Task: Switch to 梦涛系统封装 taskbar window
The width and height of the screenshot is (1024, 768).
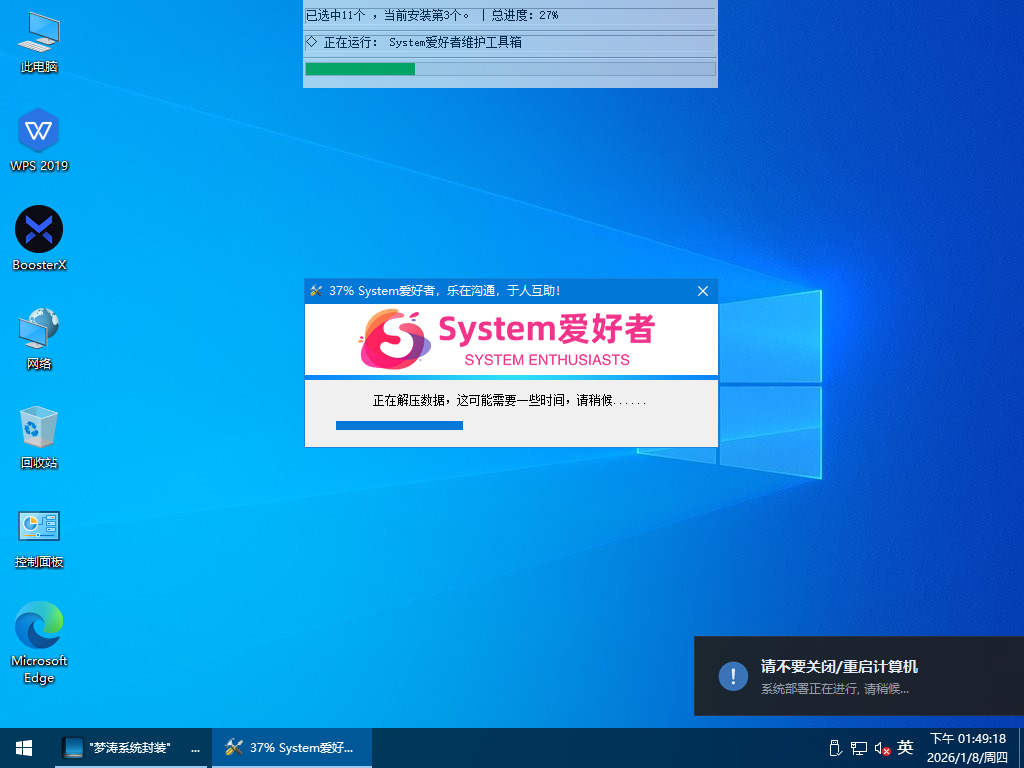Action: [132, 747]
